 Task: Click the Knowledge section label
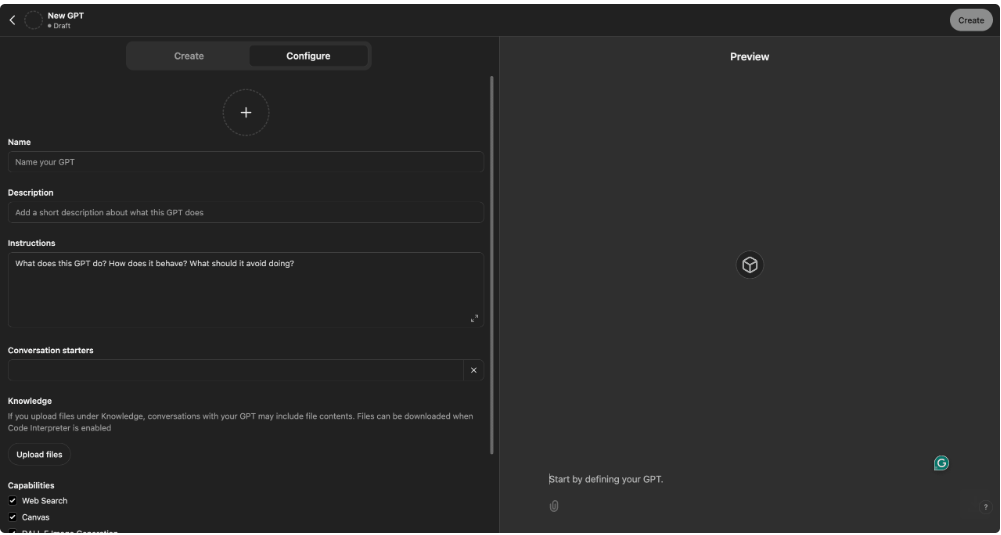[30, 401]
